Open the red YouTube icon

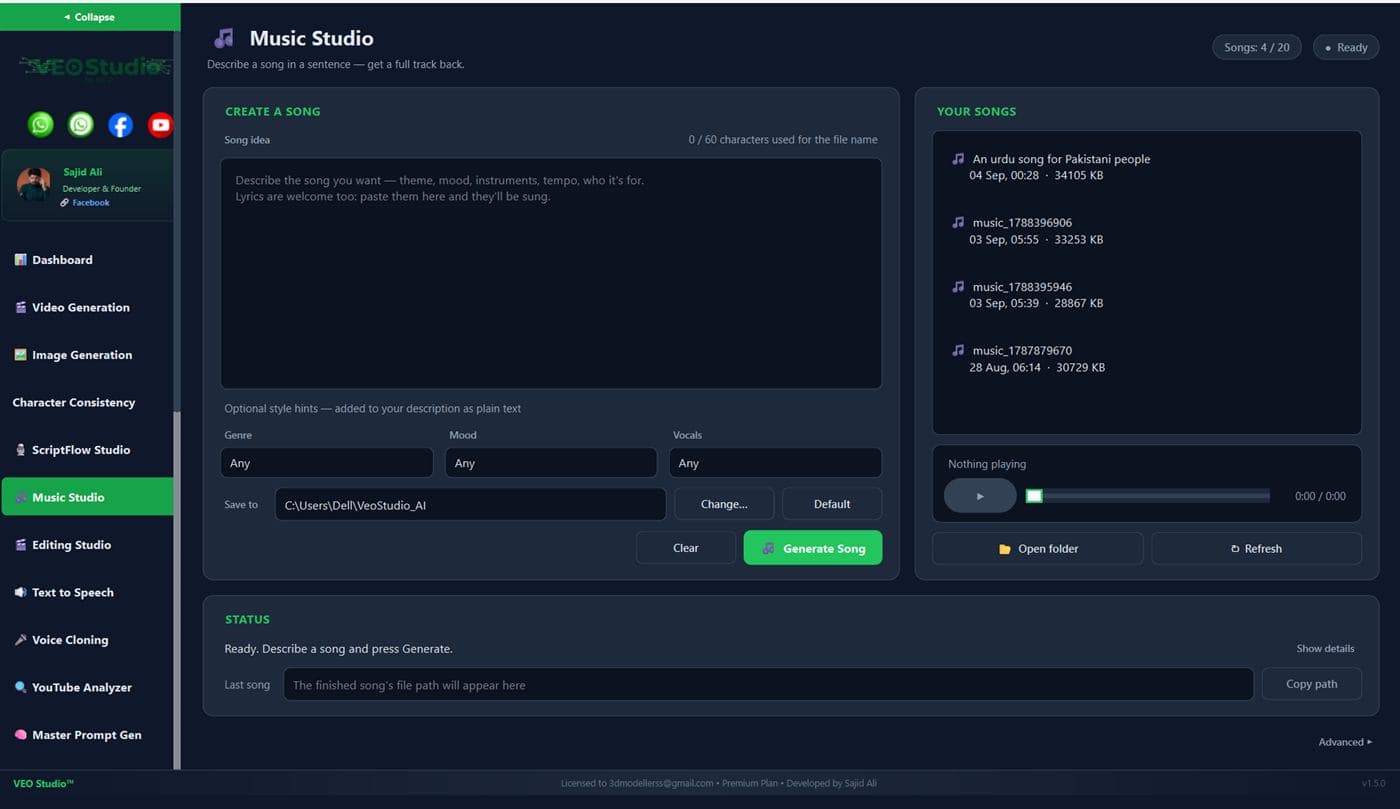point(160,124)
